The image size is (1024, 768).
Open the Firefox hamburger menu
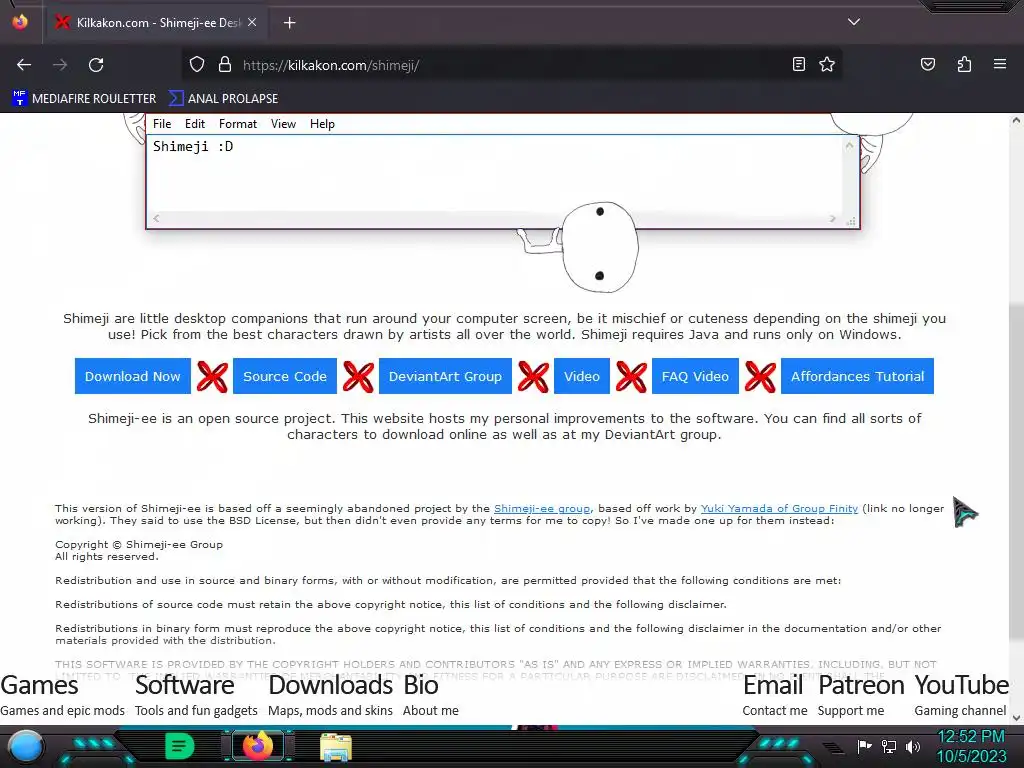click(x=1000, y=64)
